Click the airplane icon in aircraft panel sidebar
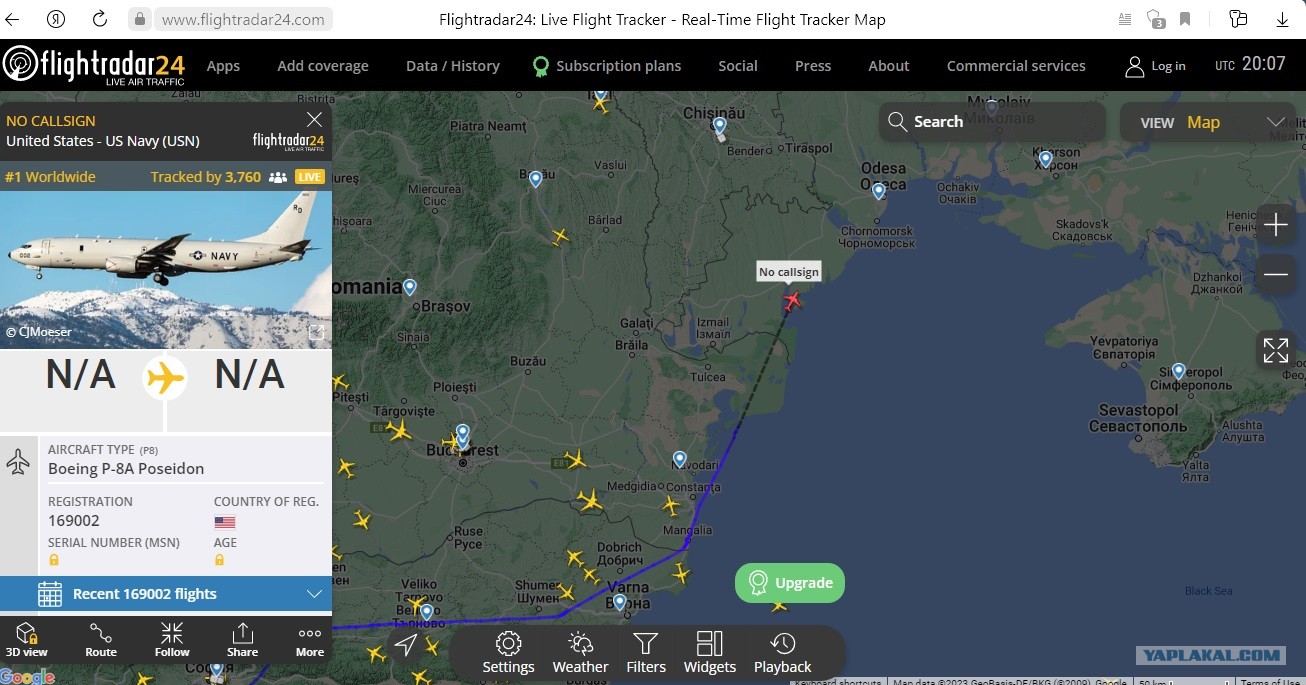 pos(18,462)
